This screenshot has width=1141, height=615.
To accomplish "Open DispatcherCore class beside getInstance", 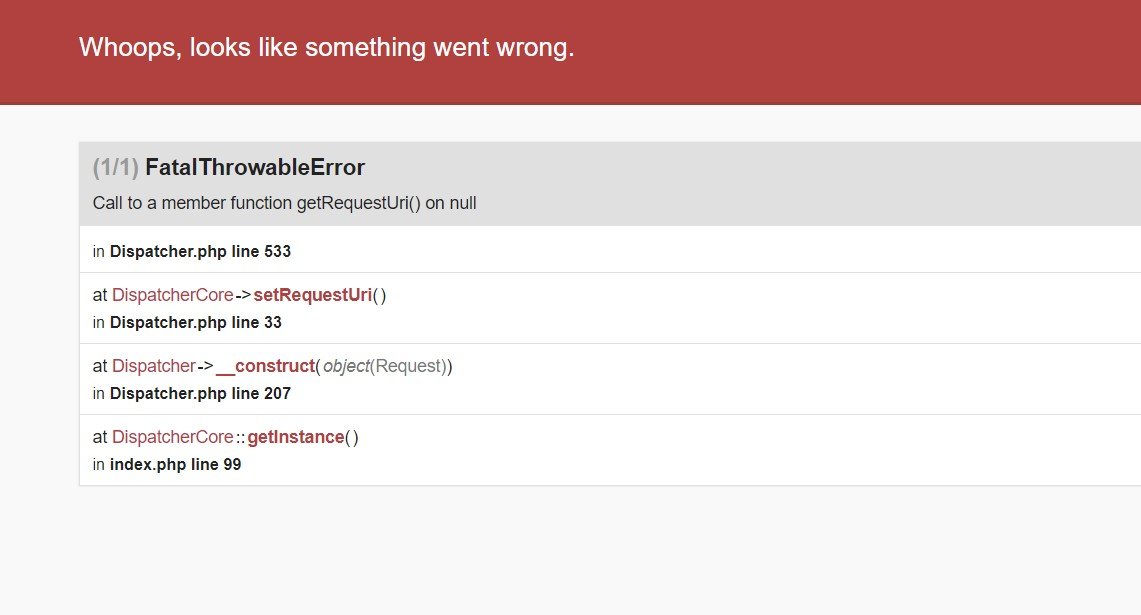I will [172, 437].
